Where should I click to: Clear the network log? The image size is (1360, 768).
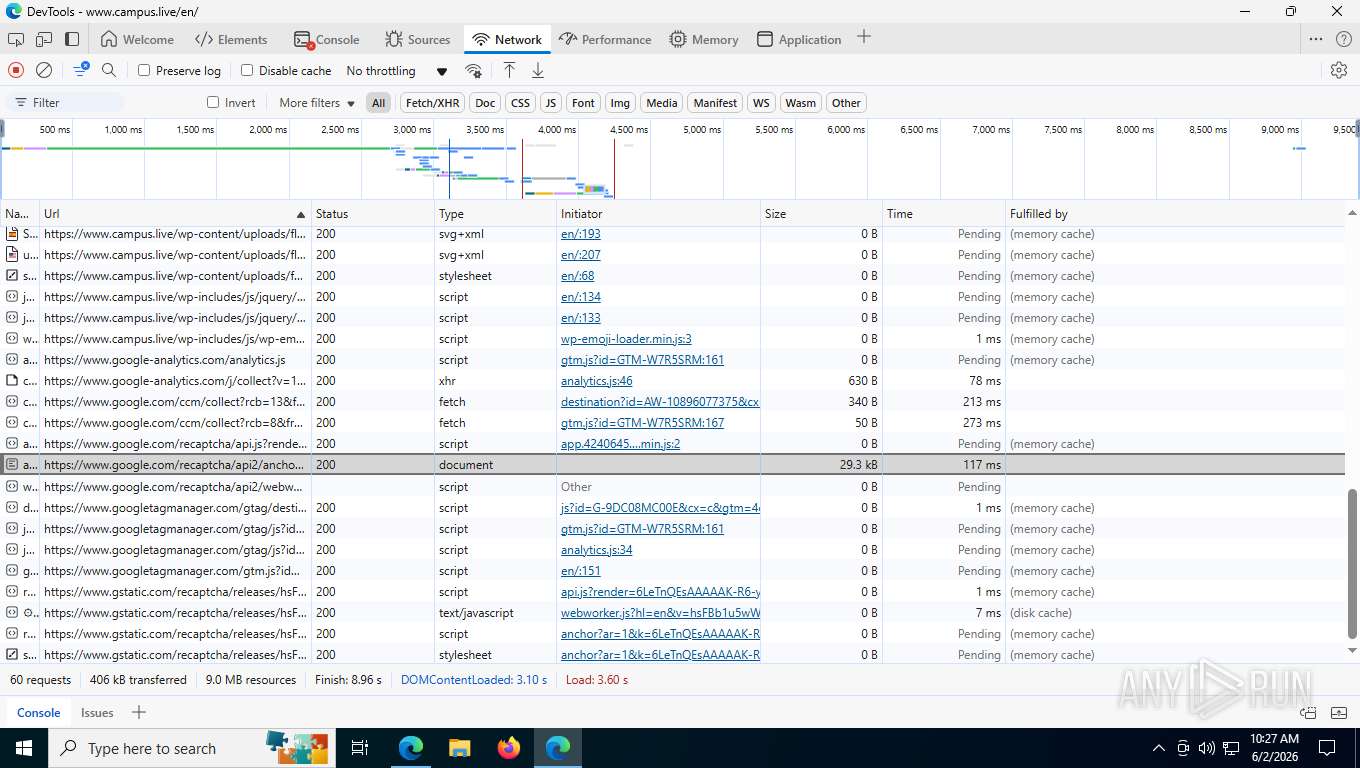click(x=44, y=70)
